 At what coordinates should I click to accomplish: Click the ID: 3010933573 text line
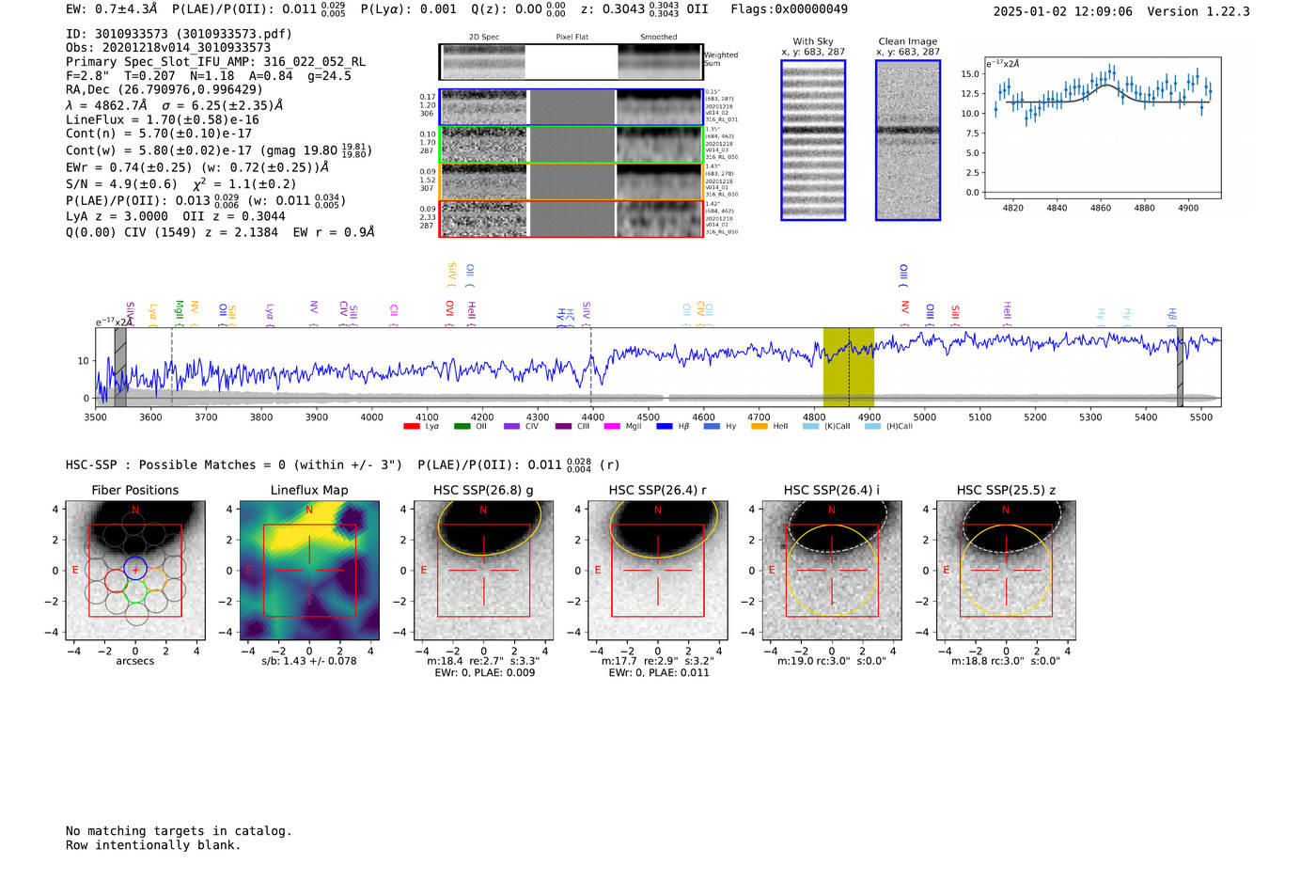tap(179, 34)
